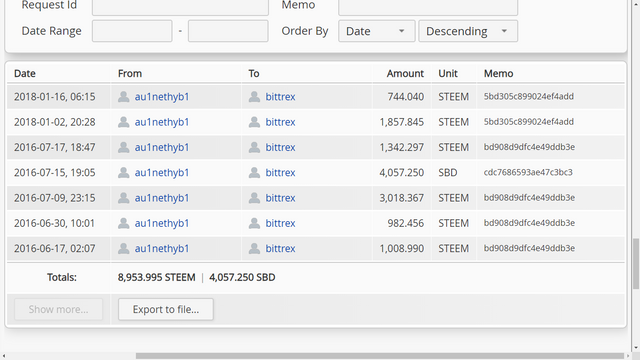Export transfers with Export to file button
Viewport: 640px width, 360px height.
tap(166, 309)
